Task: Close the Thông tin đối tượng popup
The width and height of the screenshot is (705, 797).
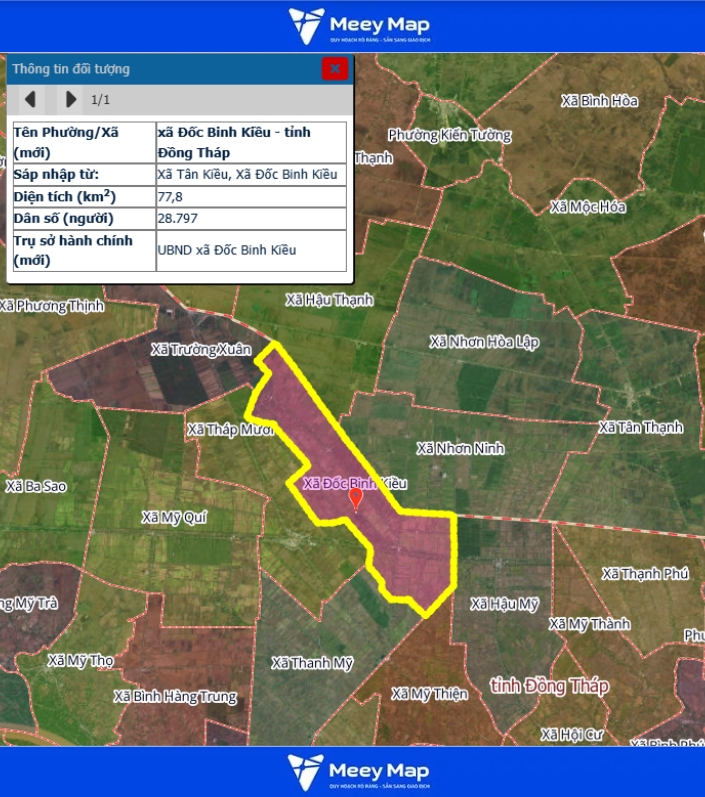Action: pos(335,69)
